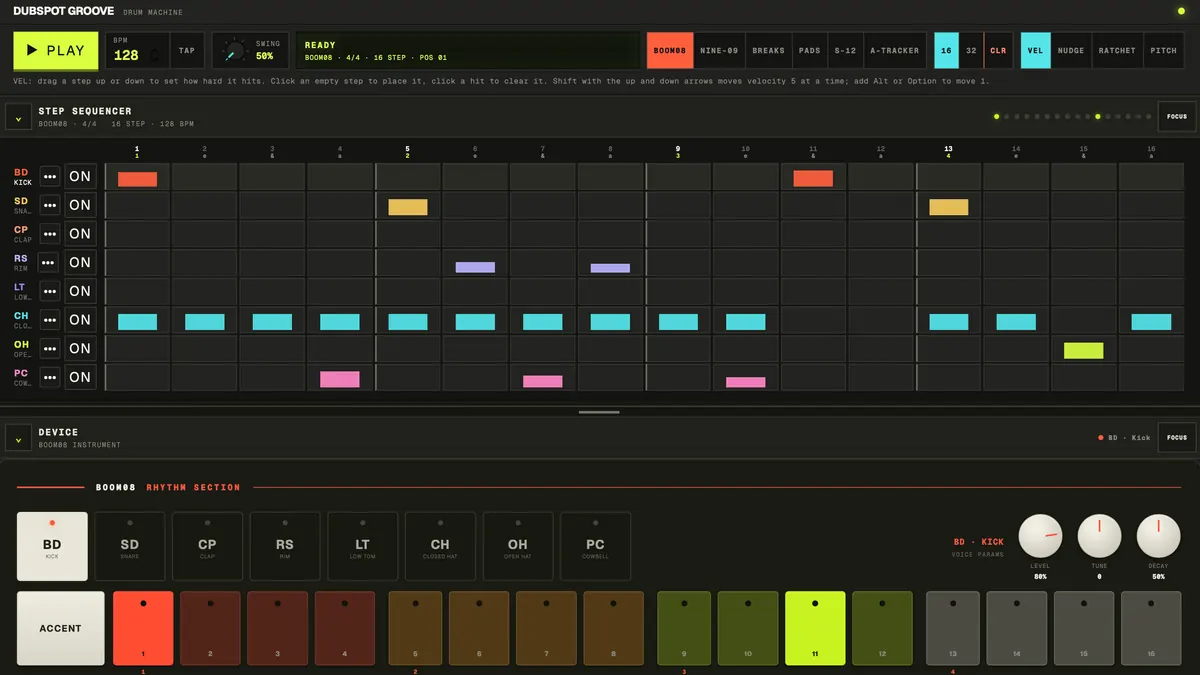Select the CH Closed Hat voice pad
The width and height of the screenshot is (1200, 675).
(440, 547)
